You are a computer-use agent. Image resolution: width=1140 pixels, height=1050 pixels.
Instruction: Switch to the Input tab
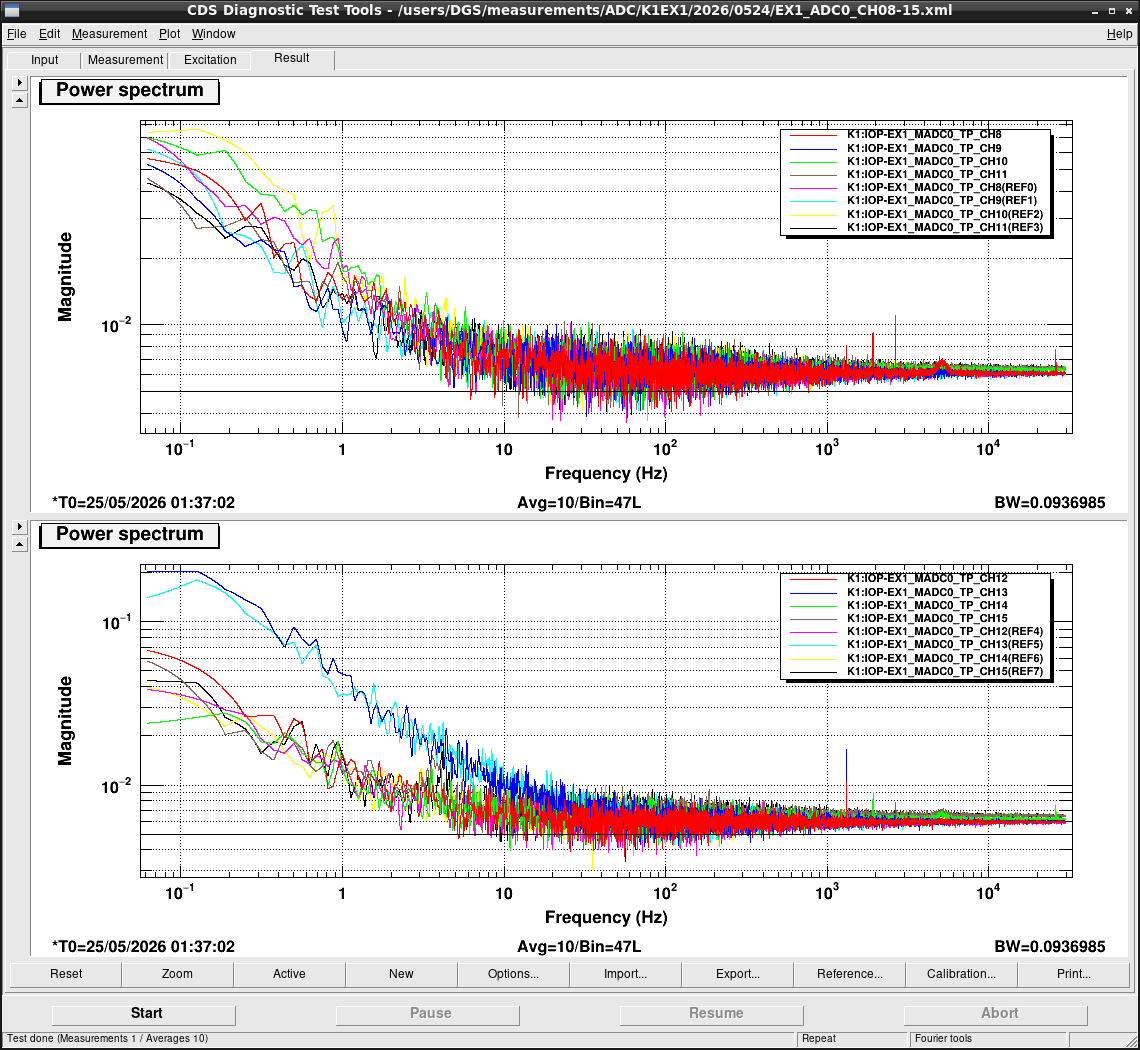point(44,60)
